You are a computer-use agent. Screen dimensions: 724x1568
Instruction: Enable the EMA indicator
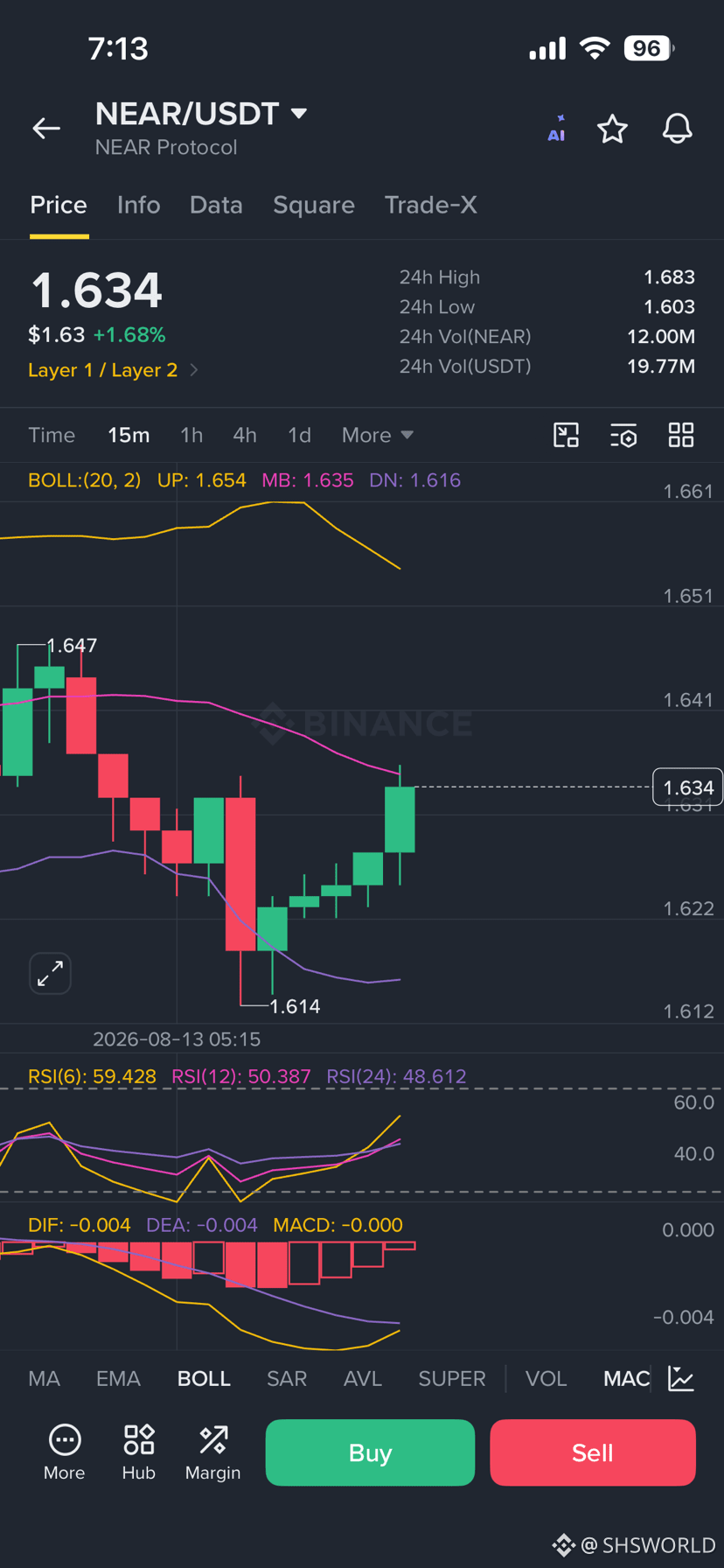tap(118, 1379)
